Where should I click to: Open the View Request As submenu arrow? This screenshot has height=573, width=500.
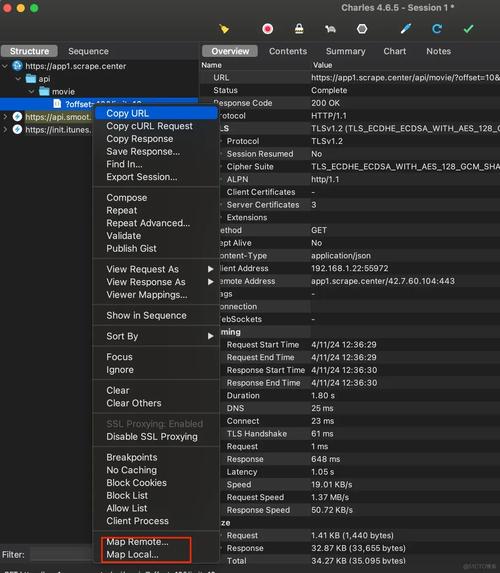pos(211,269)
